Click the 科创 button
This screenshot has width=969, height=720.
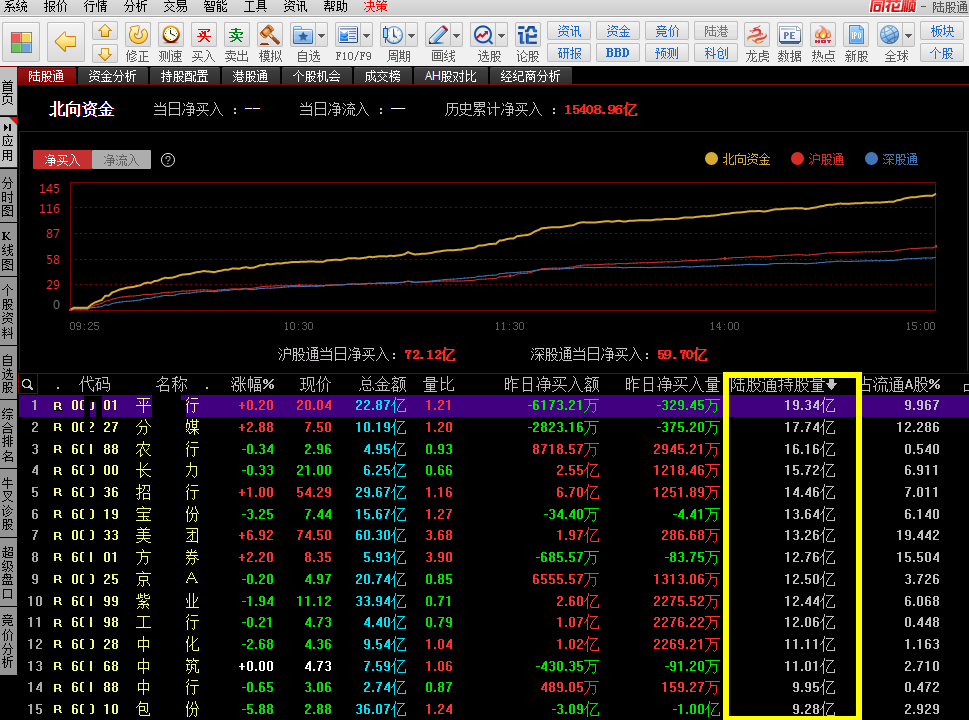coord(716,54)
